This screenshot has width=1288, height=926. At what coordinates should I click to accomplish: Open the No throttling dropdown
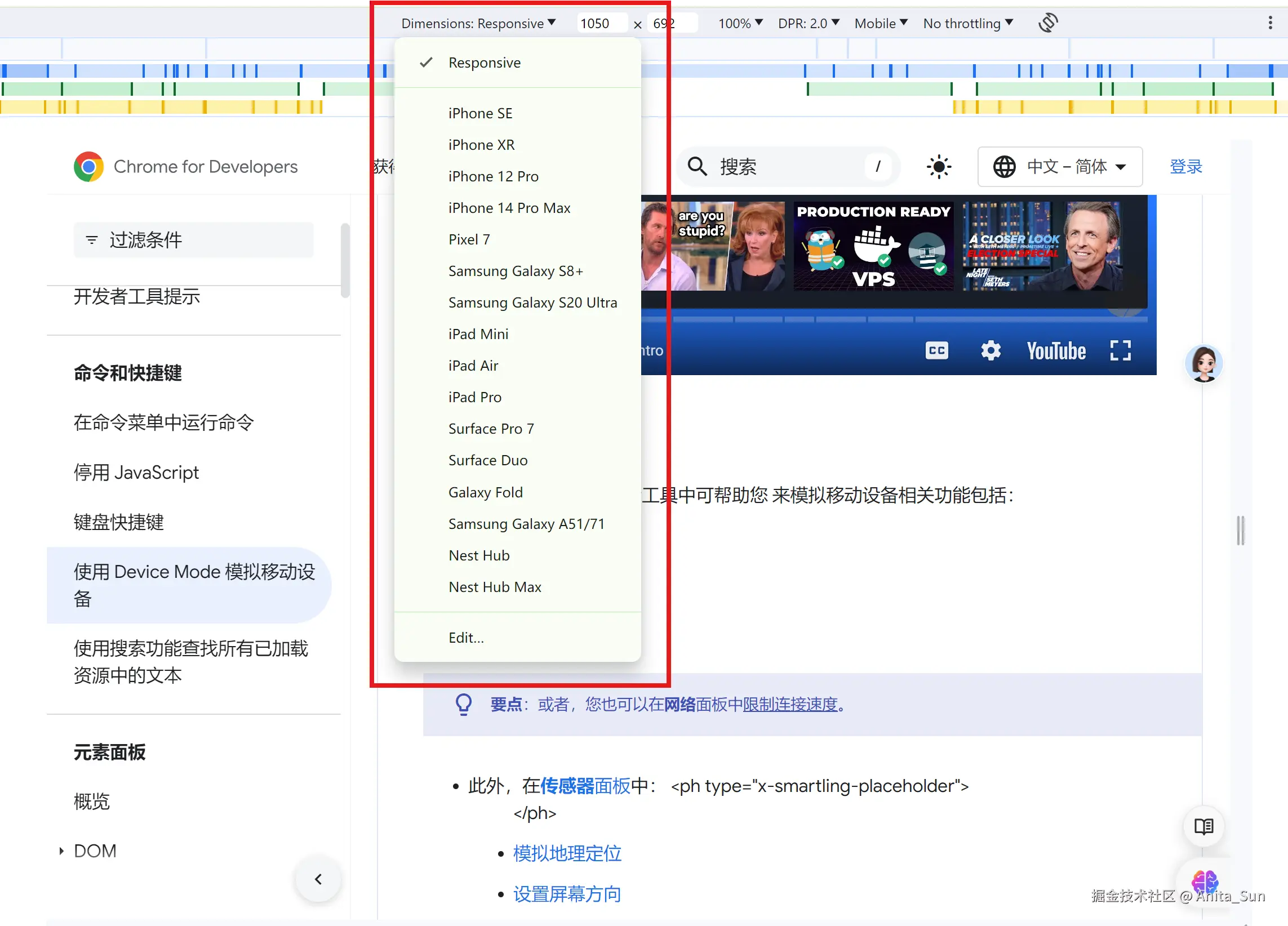click(968, 23)
